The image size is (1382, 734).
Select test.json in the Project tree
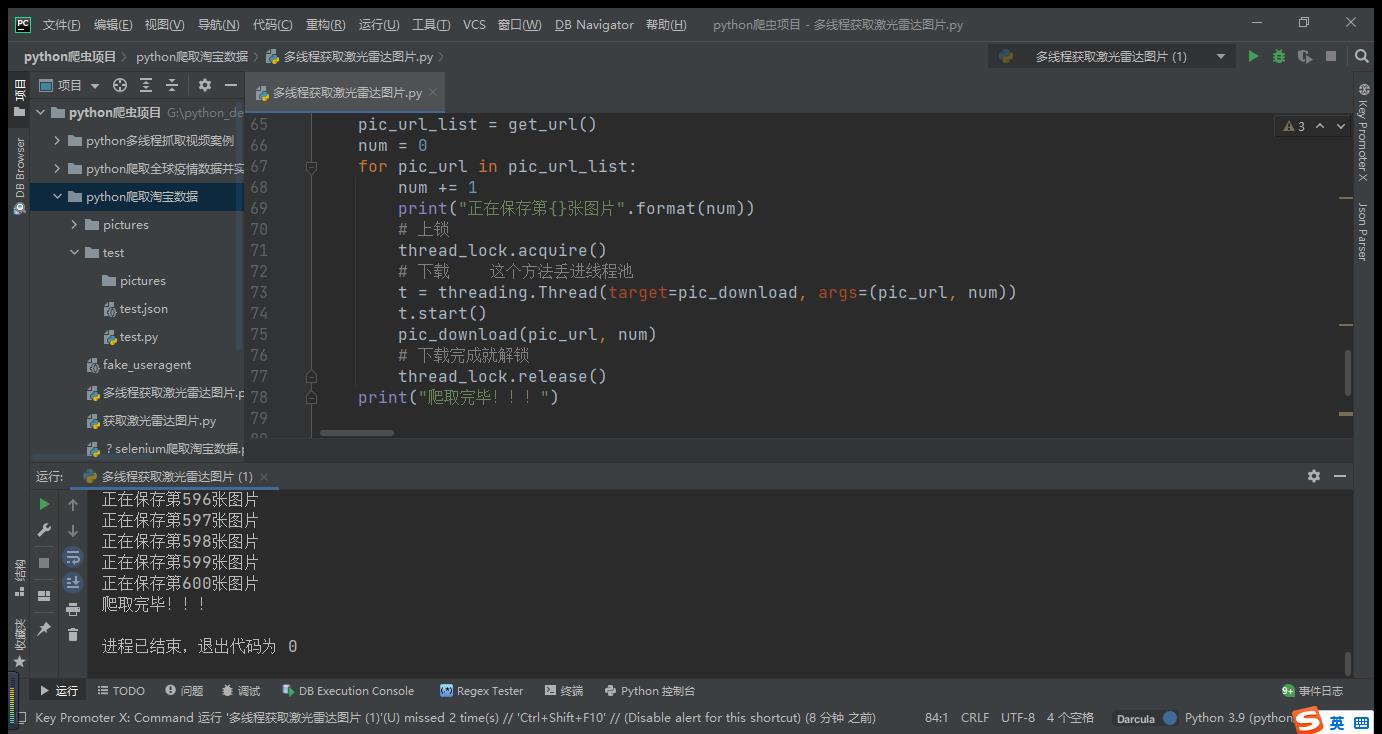(135, 309)
